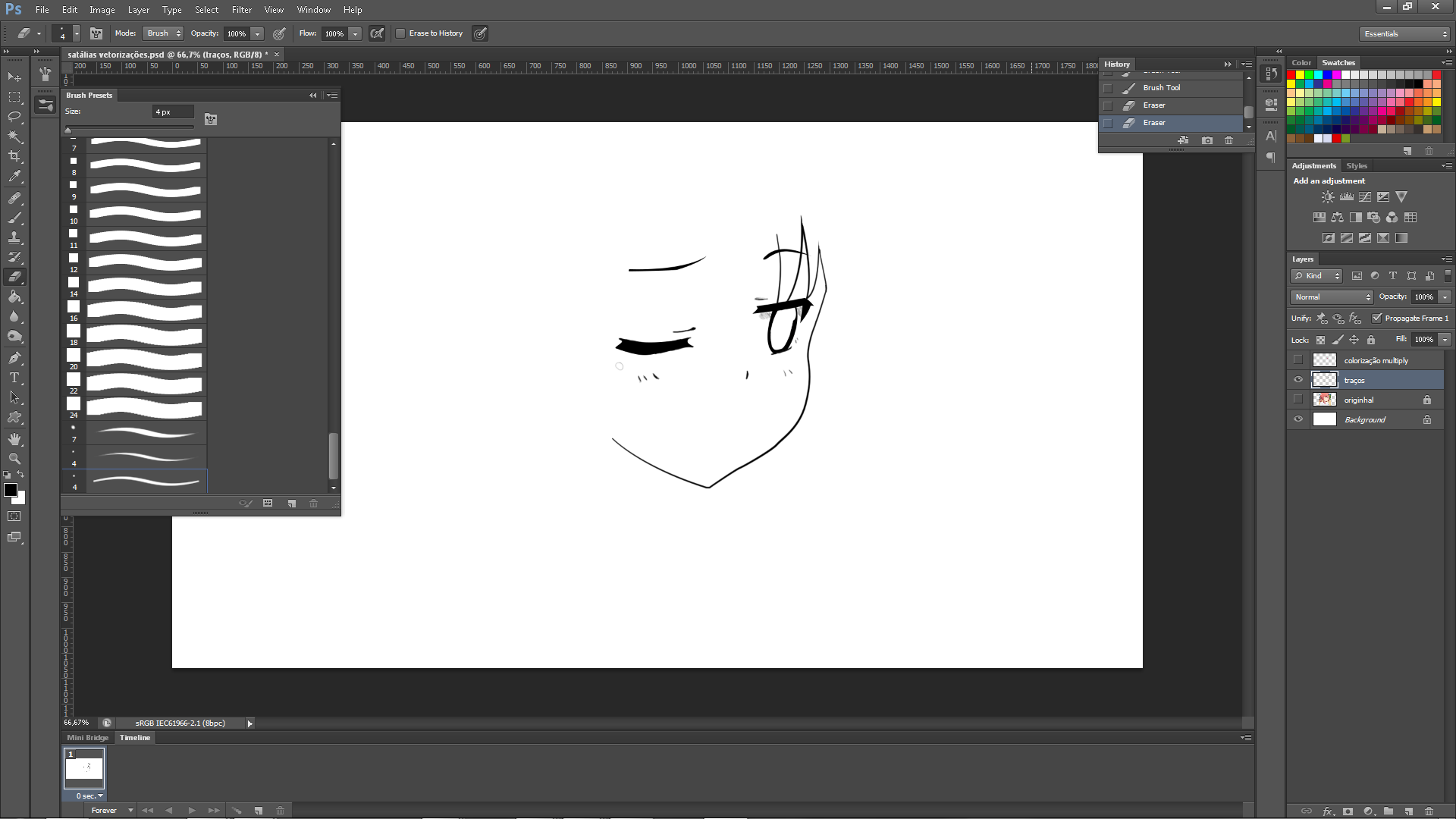Open eraser Mode dropdown
Image resolution: width=1456 pixels, height=819 pixels.
[x=164, y=33]
